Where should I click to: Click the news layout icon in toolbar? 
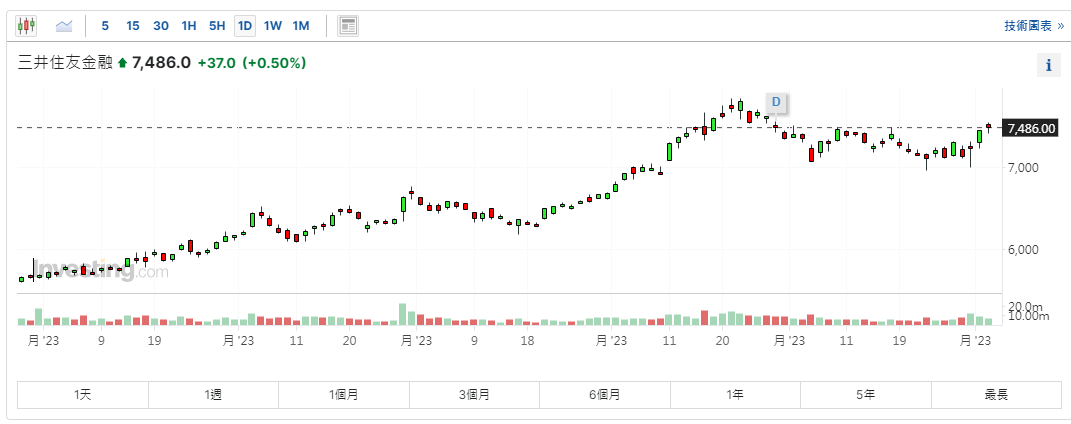348,25
